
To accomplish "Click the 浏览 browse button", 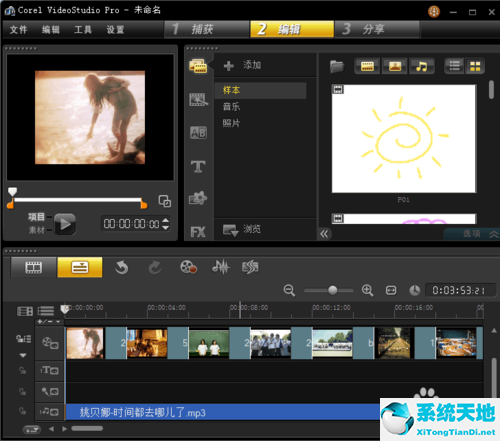I will tap(242, 229).
